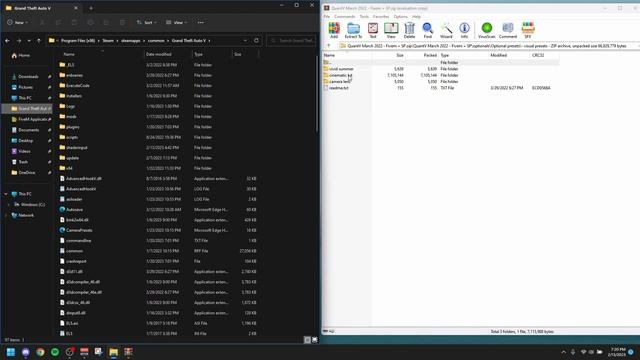This screenshot has width=640, height=360.
Task: Open Chrome from the taskbar
Action: (40, 352)
